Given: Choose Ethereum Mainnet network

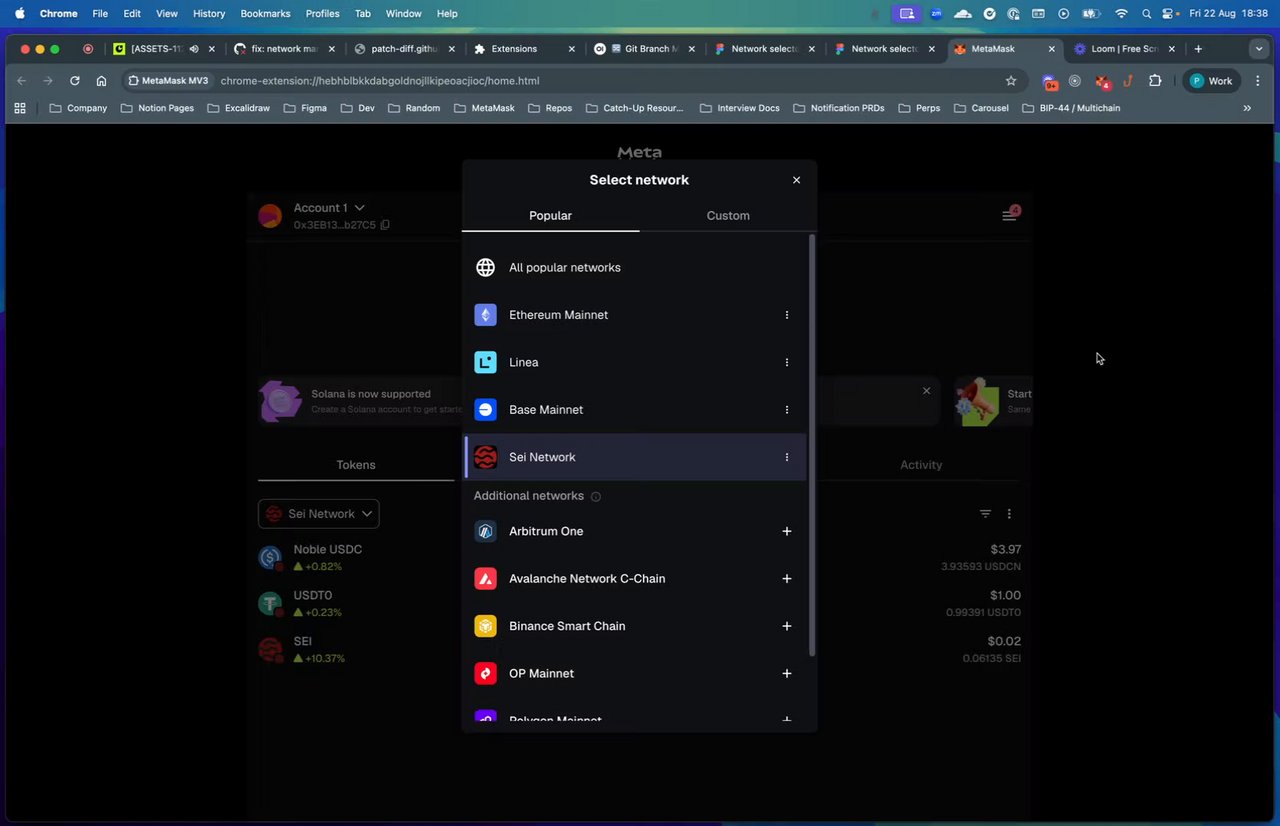Looking at the screenshot, I should (x=635, y=315).
